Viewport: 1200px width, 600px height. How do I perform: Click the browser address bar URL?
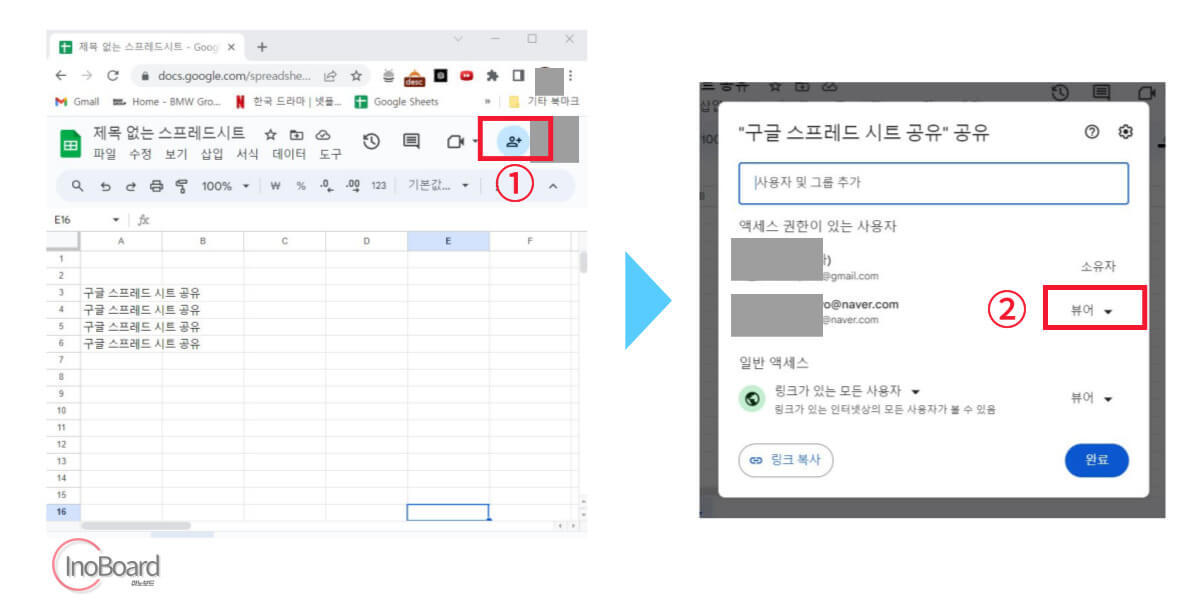(233, 75)
